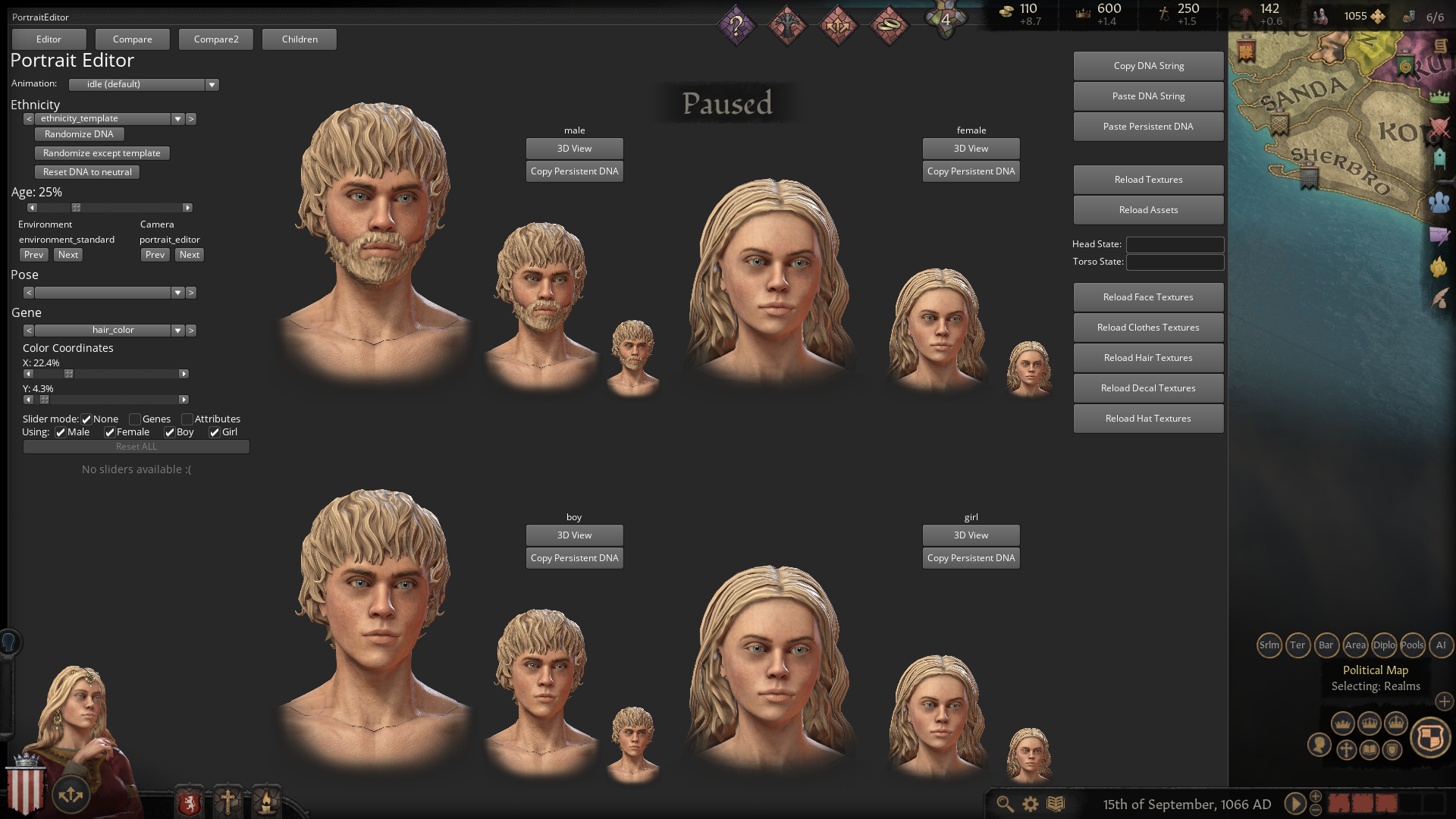Open the hair_color gene dropdown
The image size is (1456, 819).
tap(109, 331)
